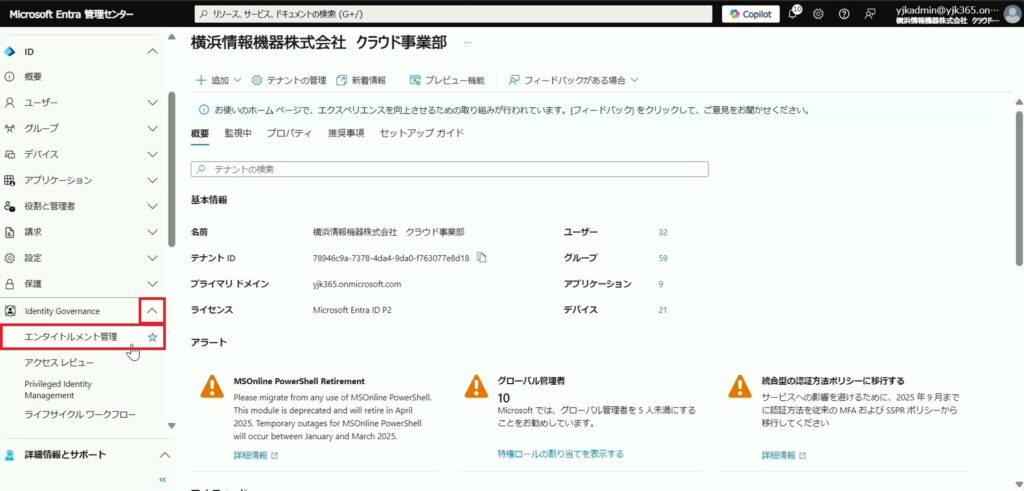Collapse the sidebar with double chevron
Image resolution: width=1024 pixels, height=491 pixels.
(x=163, y=480)
